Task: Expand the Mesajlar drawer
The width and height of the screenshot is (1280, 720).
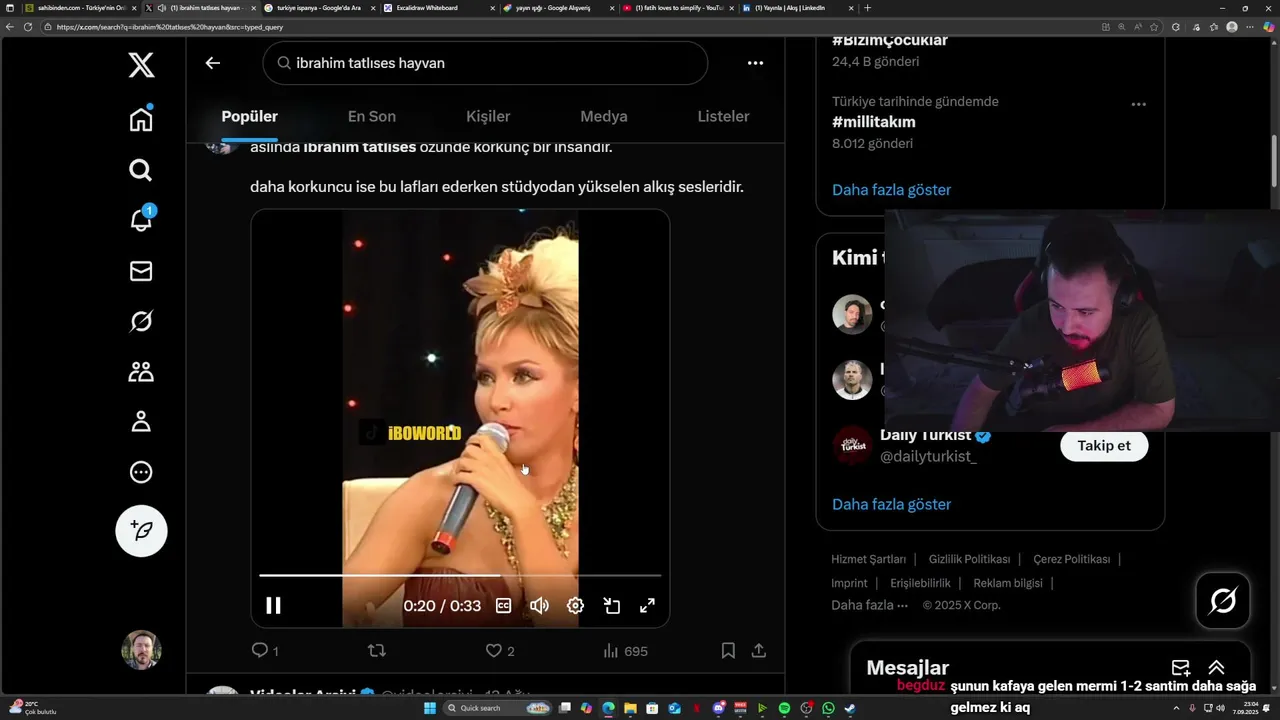Action: [x=1217, y=668]
